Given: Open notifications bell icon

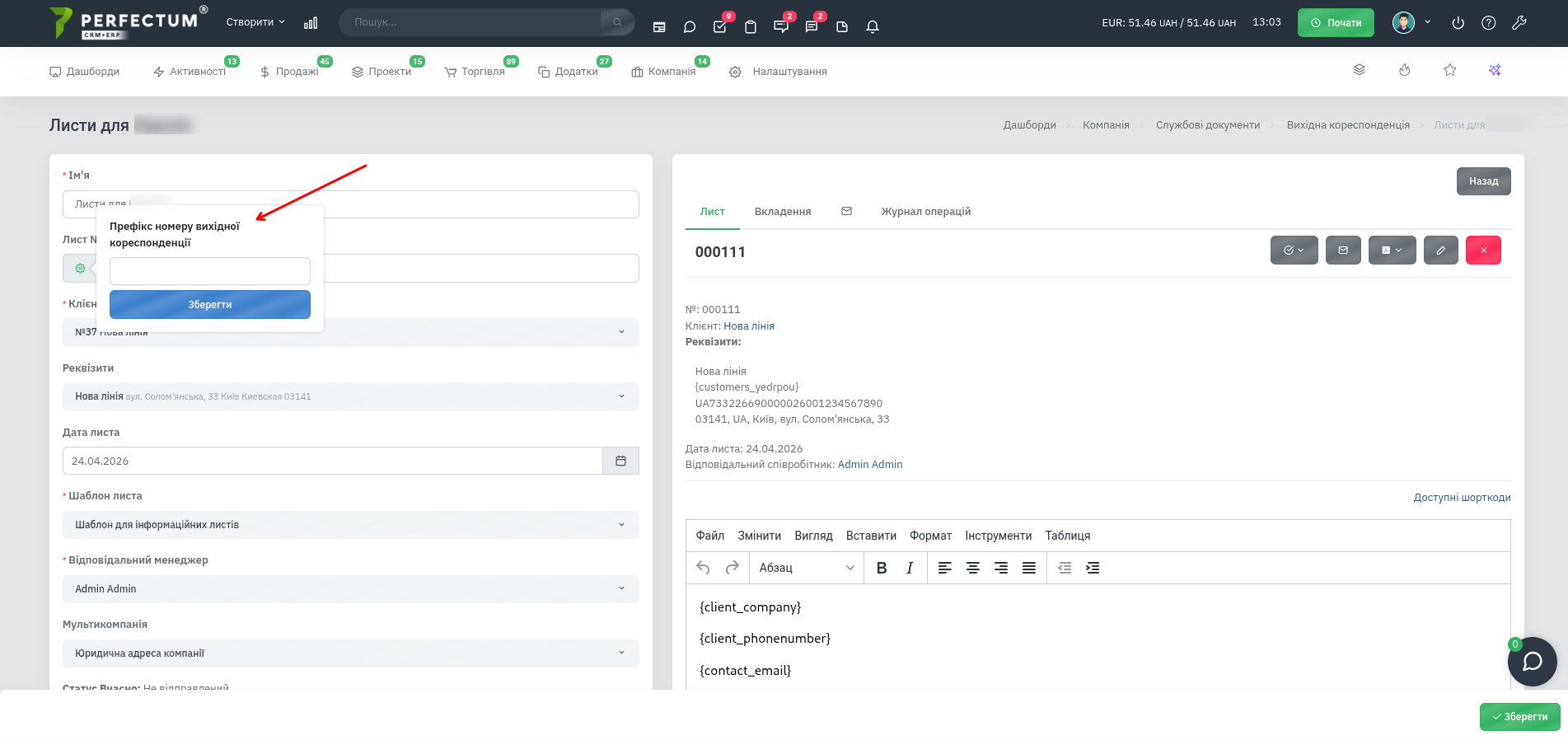Looking at the screenshot, I should pos(873,26).
